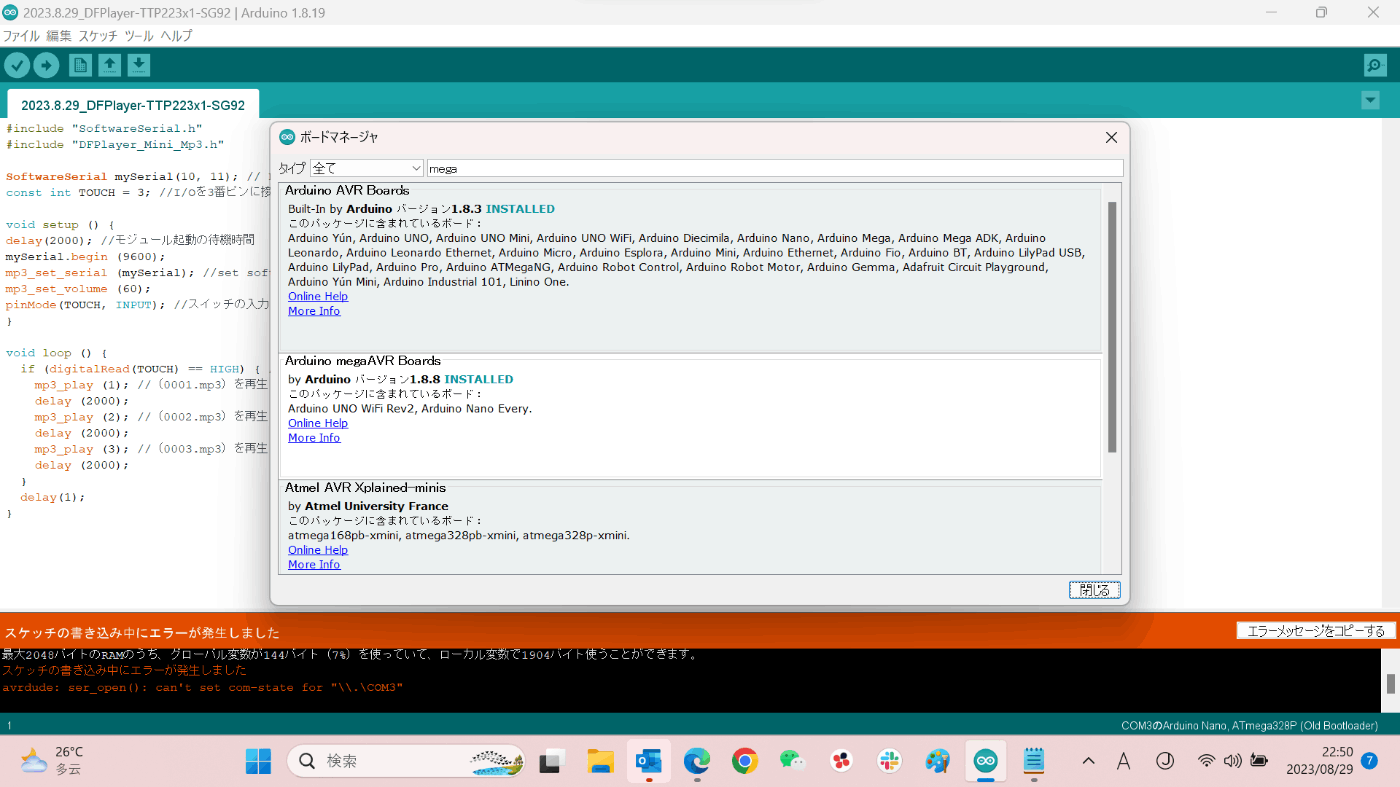Click the Board Manager list scrollbar
Image resolution: width=1400 pixels, height=787 pixels.
[1111, 326]
